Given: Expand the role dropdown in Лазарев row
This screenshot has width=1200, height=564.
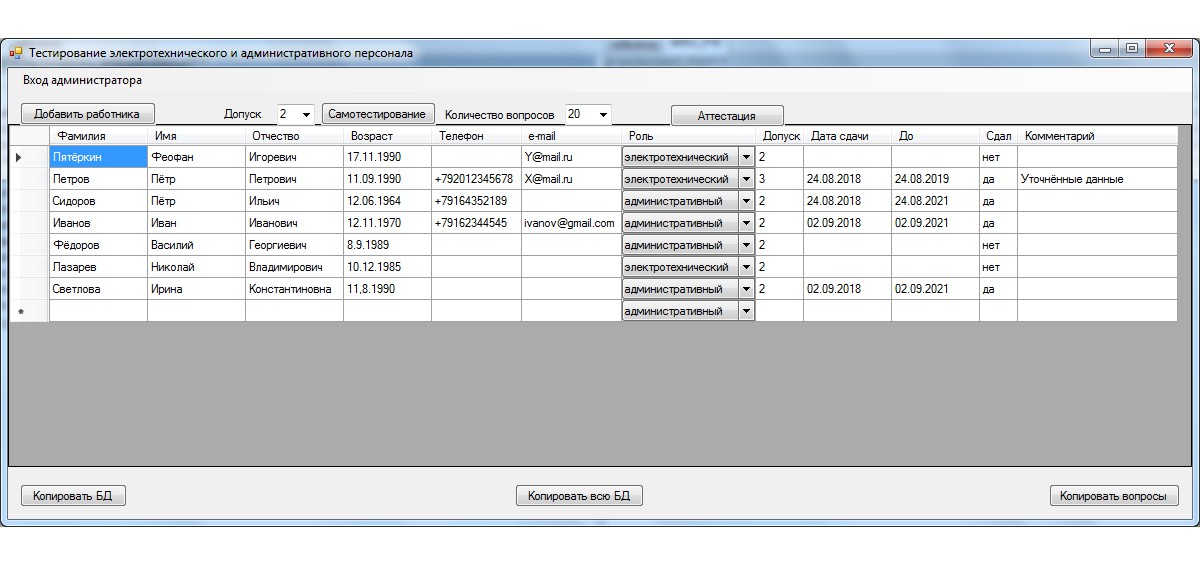Looking at the screenshot, I should click(746, 267).
